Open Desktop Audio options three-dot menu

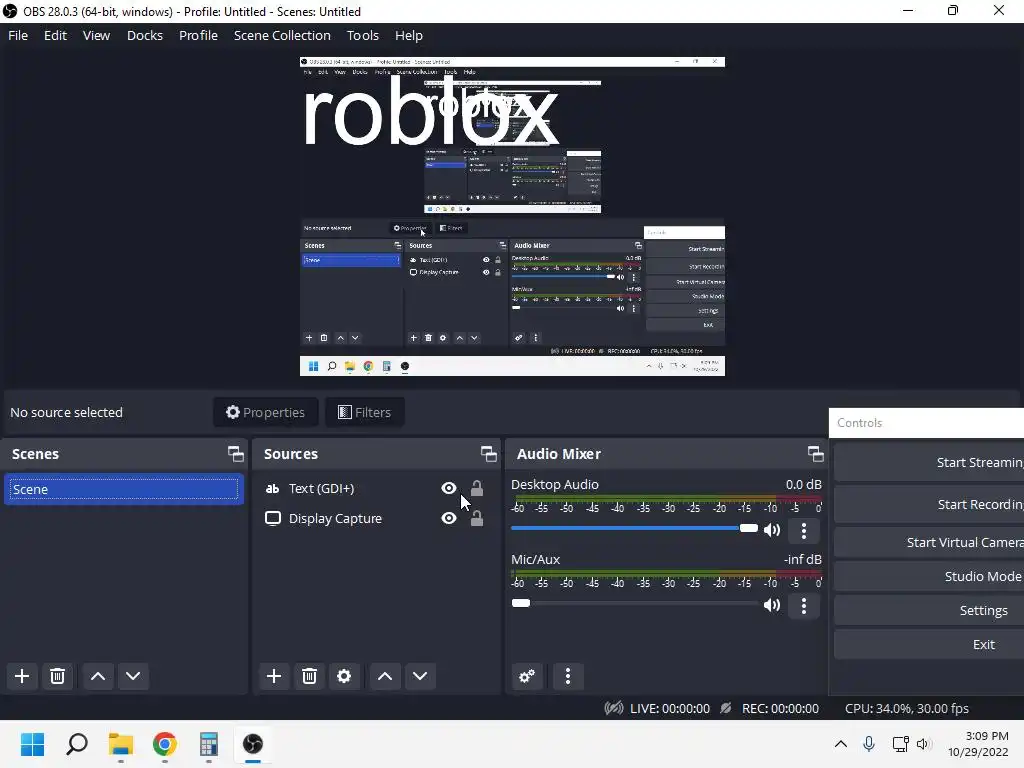pos(804,530)
